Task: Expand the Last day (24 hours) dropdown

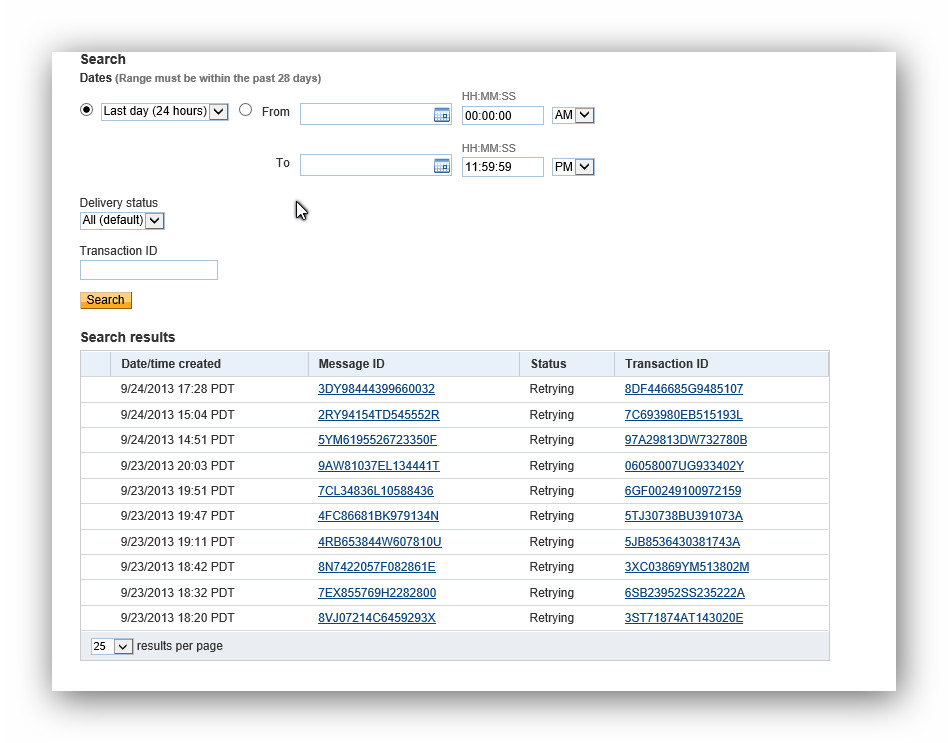Action: (x=219, y=111)
